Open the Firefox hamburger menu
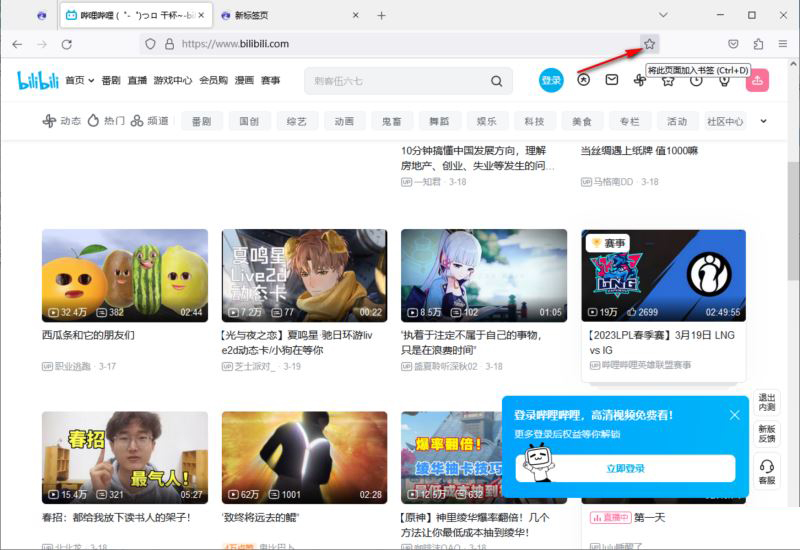 pyautogui.click(x=783, y=44)
